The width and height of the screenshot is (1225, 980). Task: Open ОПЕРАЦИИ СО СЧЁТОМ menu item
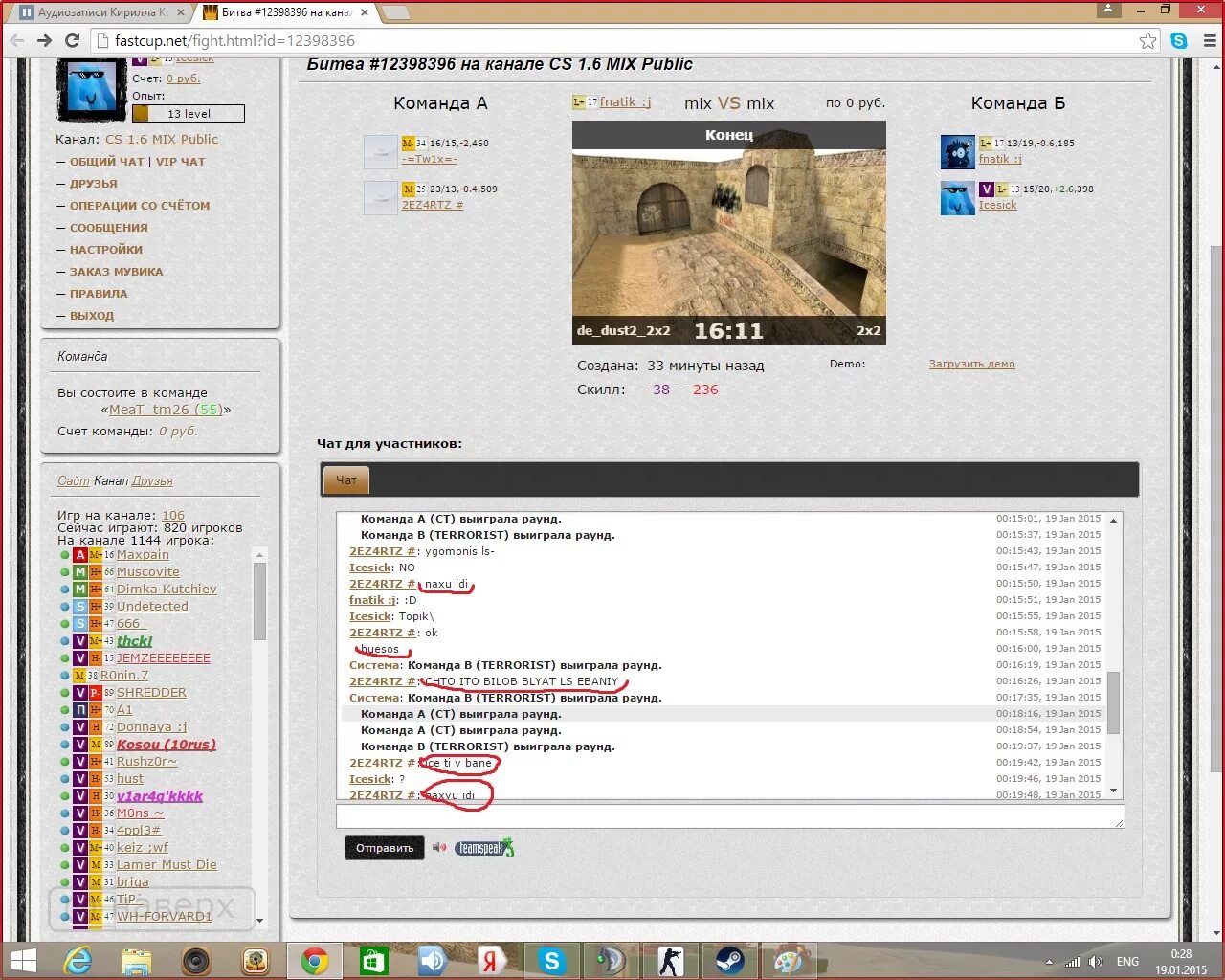pos(140,206)
